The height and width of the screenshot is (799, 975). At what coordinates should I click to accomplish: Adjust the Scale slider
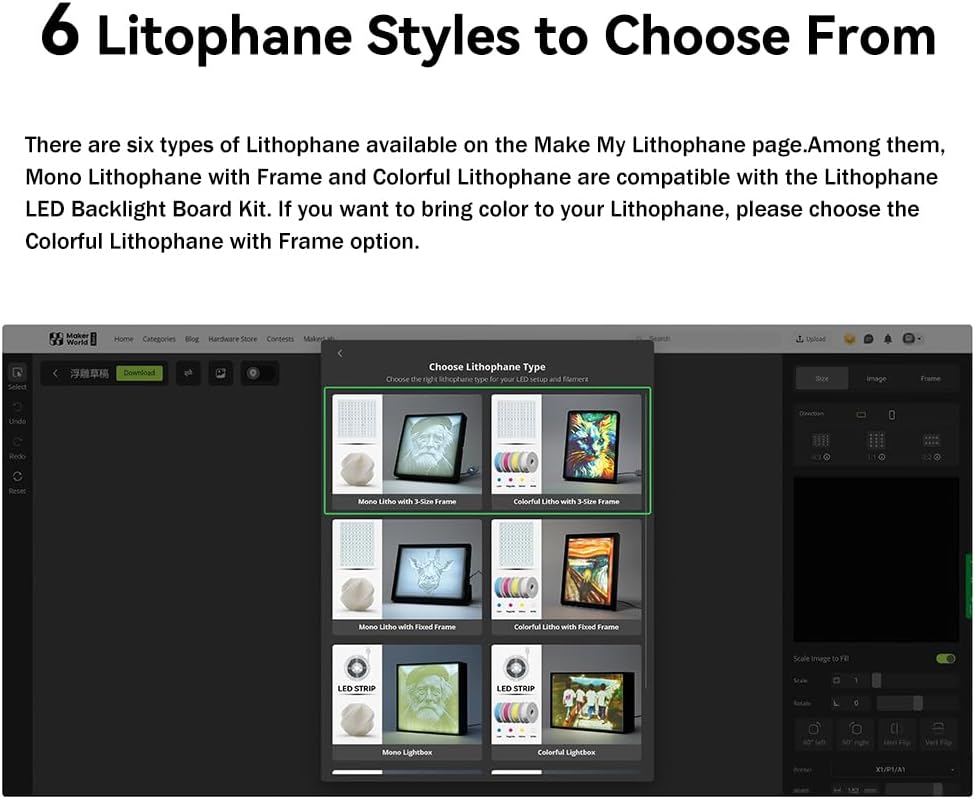914,681
